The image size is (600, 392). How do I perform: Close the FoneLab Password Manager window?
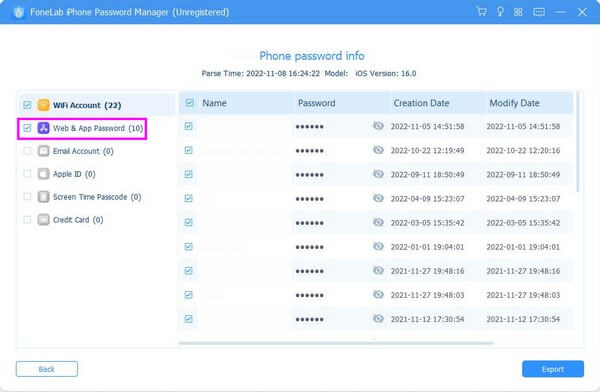click(582, 12)
